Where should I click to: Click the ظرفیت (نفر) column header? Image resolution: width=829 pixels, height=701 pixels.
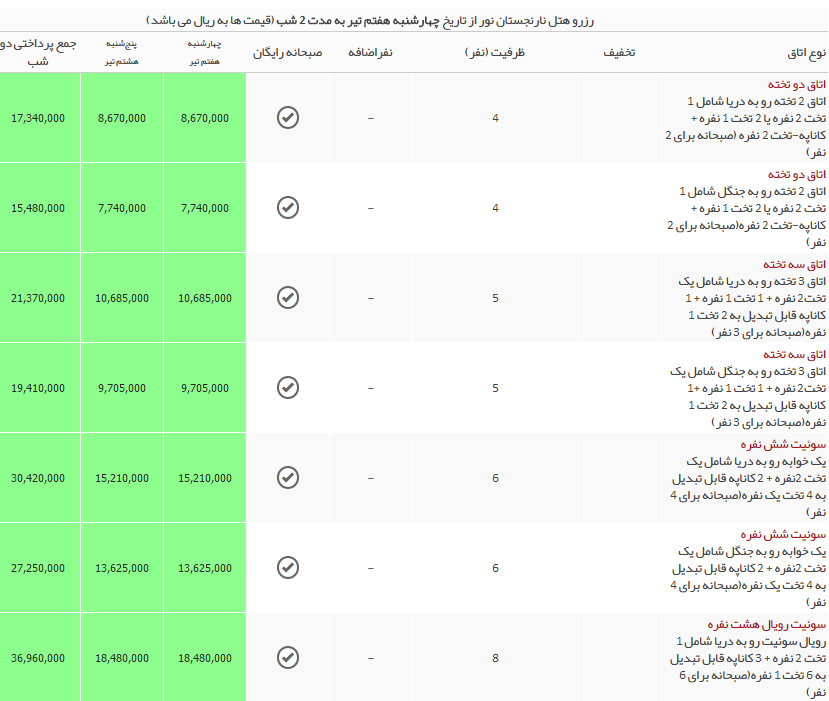tap(495, 52)
